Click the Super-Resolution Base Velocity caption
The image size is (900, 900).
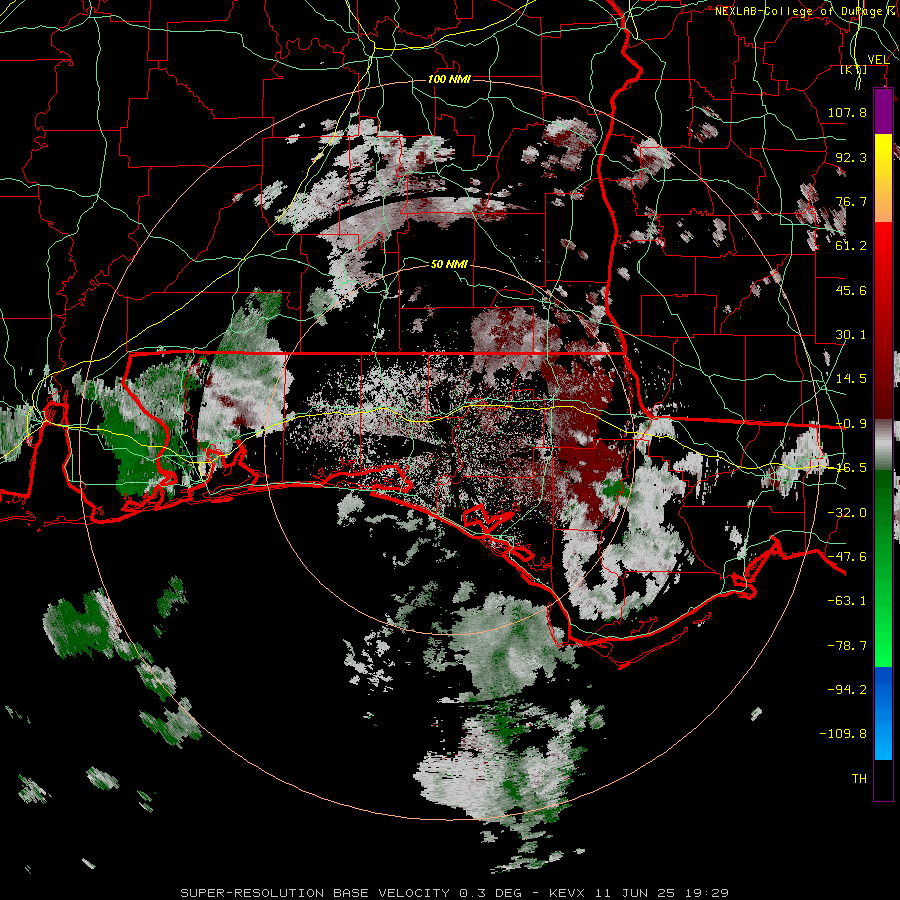455,893
